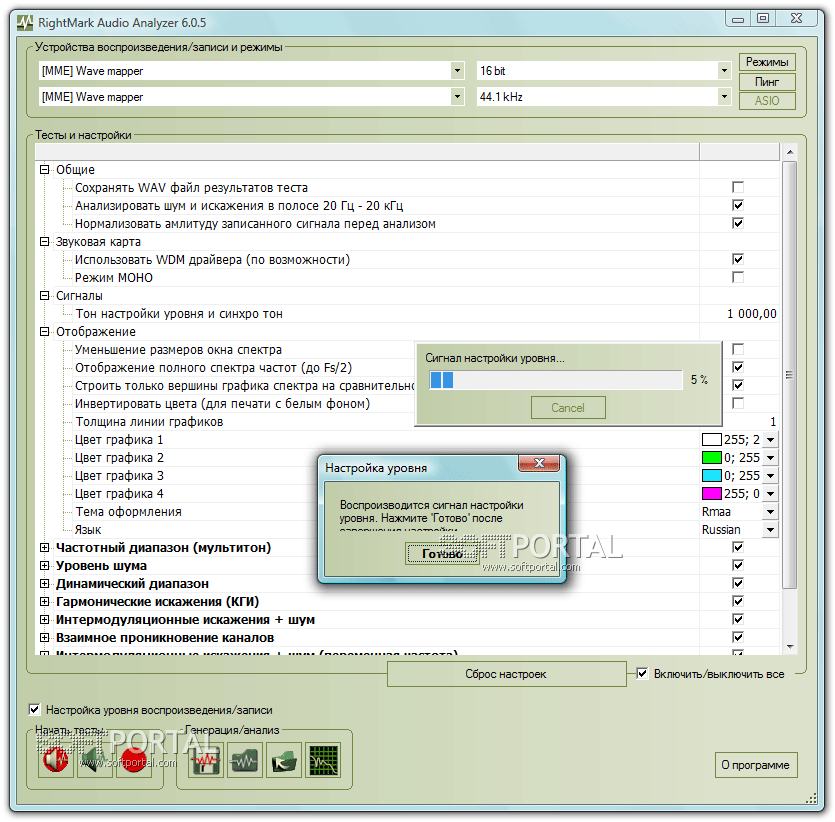Collapse the Звуковая карта group

[45, 242]
